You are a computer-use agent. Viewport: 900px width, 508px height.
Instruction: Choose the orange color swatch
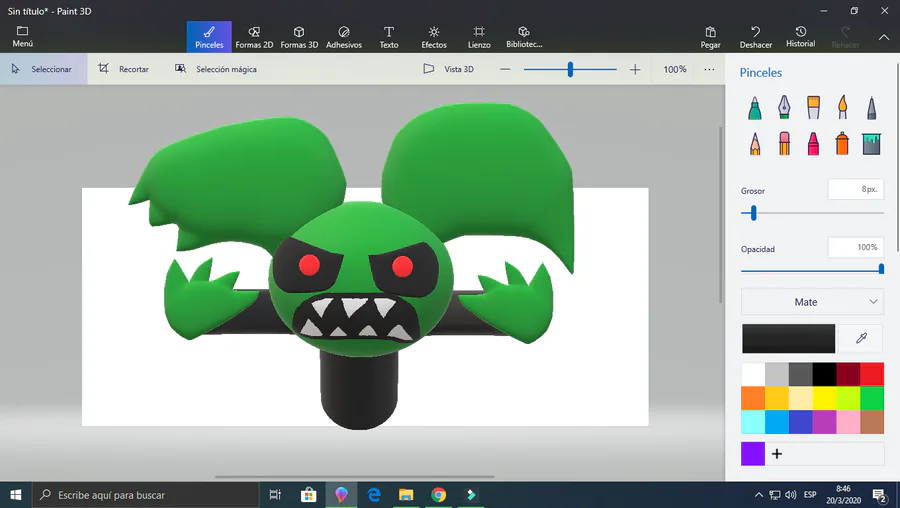pyautogui.click(x=753, y=398)
